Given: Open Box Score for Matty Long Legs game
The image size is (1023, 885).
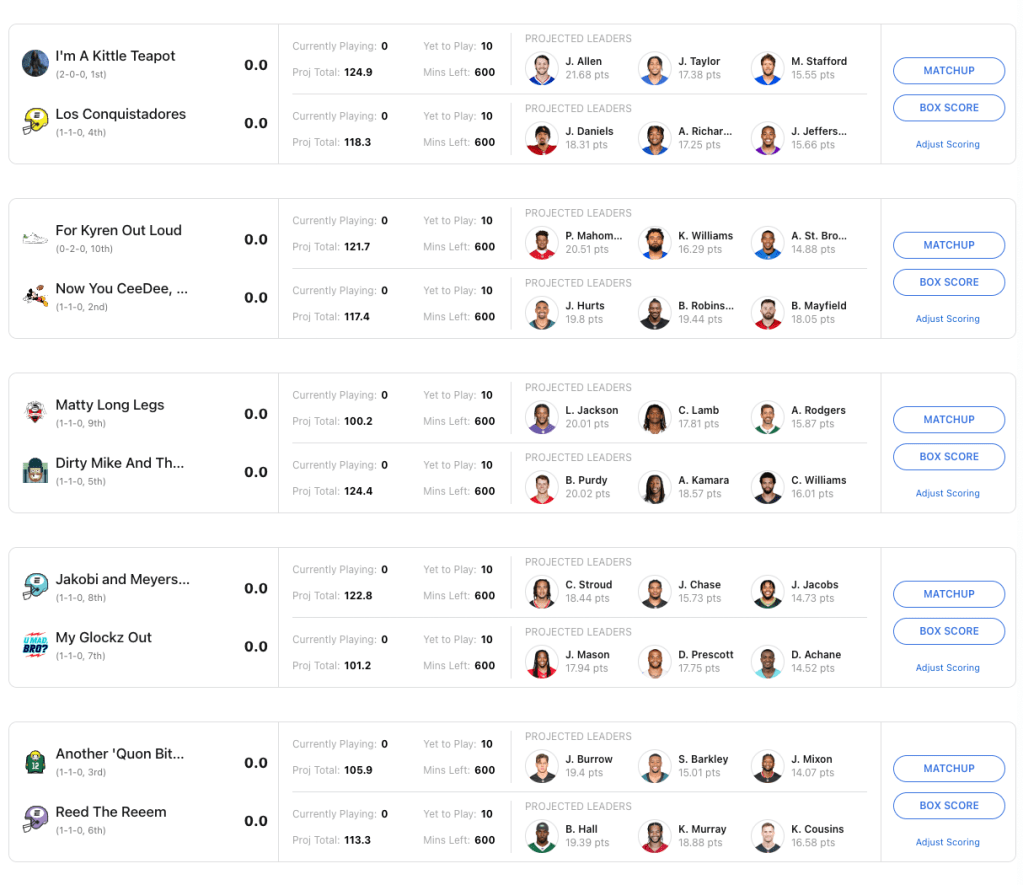Looking at the screenshot, I should 948,457.
